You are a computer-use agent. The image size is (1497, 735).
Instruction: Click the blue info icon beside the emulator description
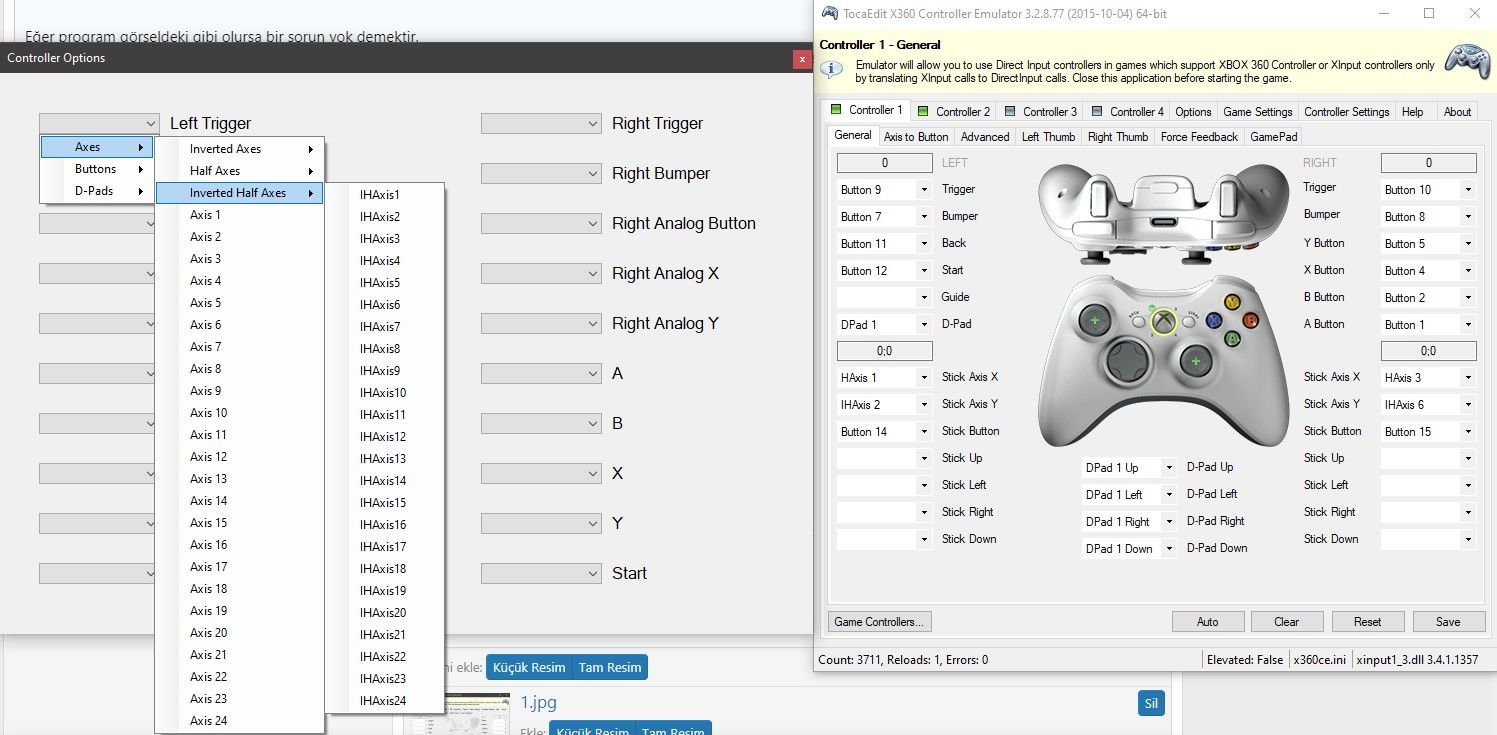[831, 68]
